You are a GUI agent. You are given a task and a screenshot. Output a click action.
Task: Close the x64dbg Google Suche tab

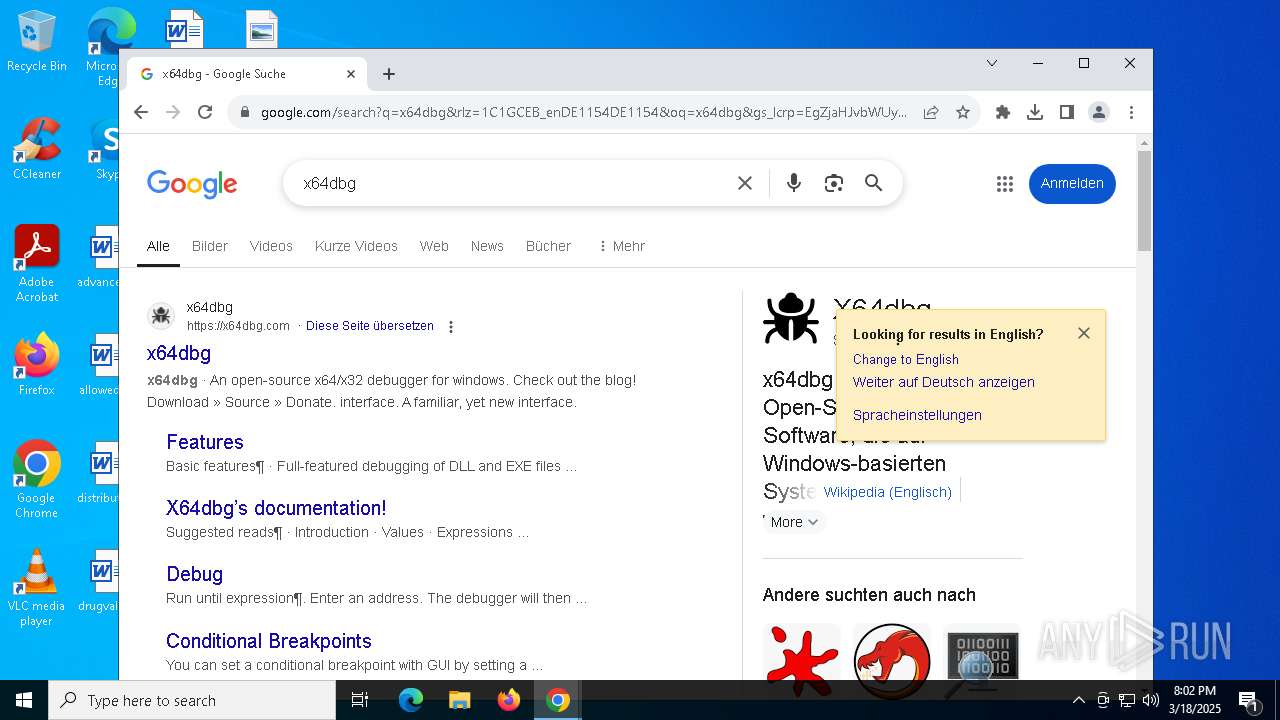pyautogui.click(x=351, y=74)
